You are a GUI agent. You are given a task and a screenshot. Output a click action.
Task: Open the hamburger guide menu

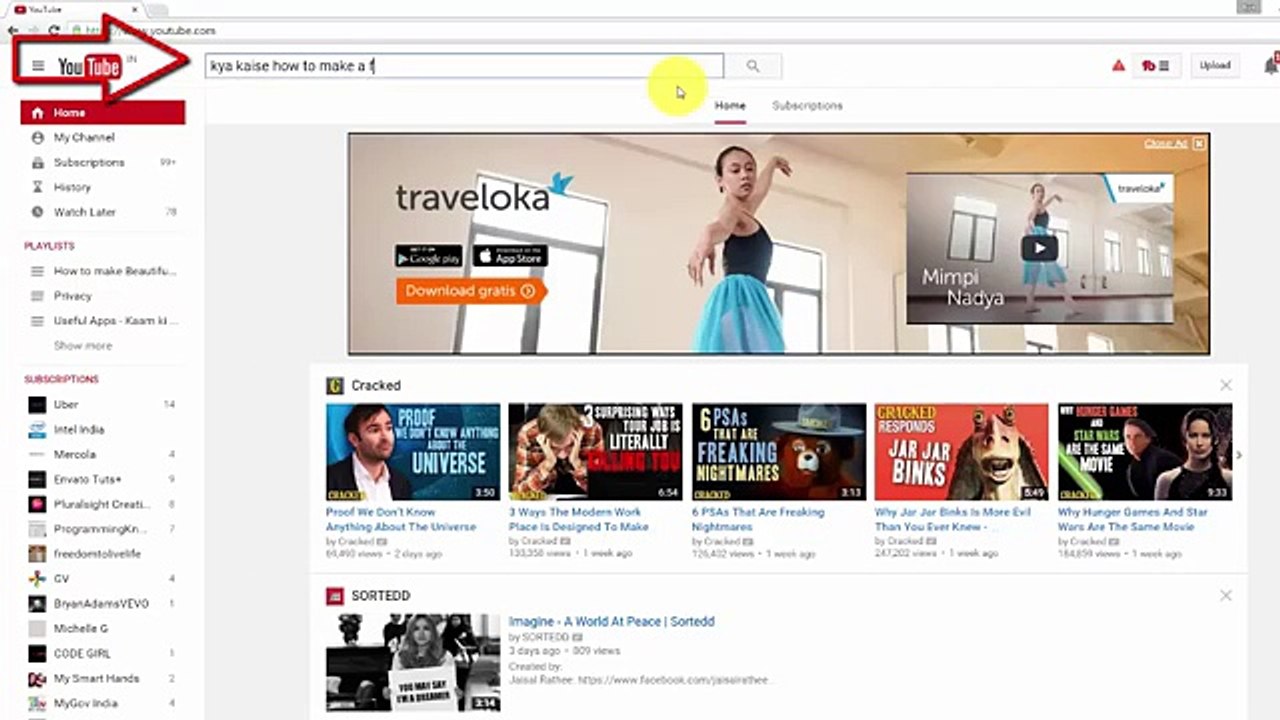[38, 66]
